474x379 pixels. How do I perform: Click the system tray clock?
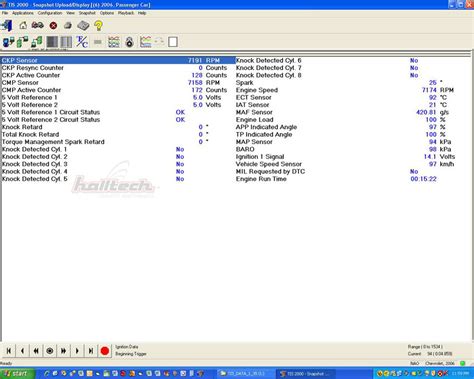tap(460, 374)
